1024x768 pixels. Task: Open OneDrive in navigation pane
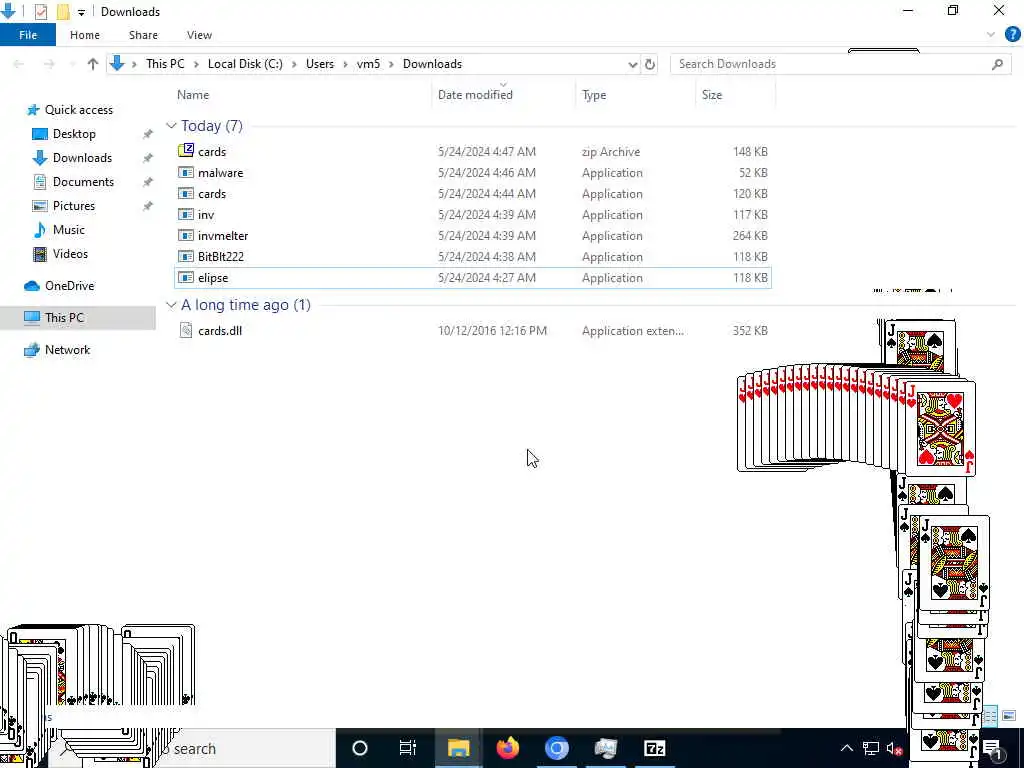click(x=69, y=286)
